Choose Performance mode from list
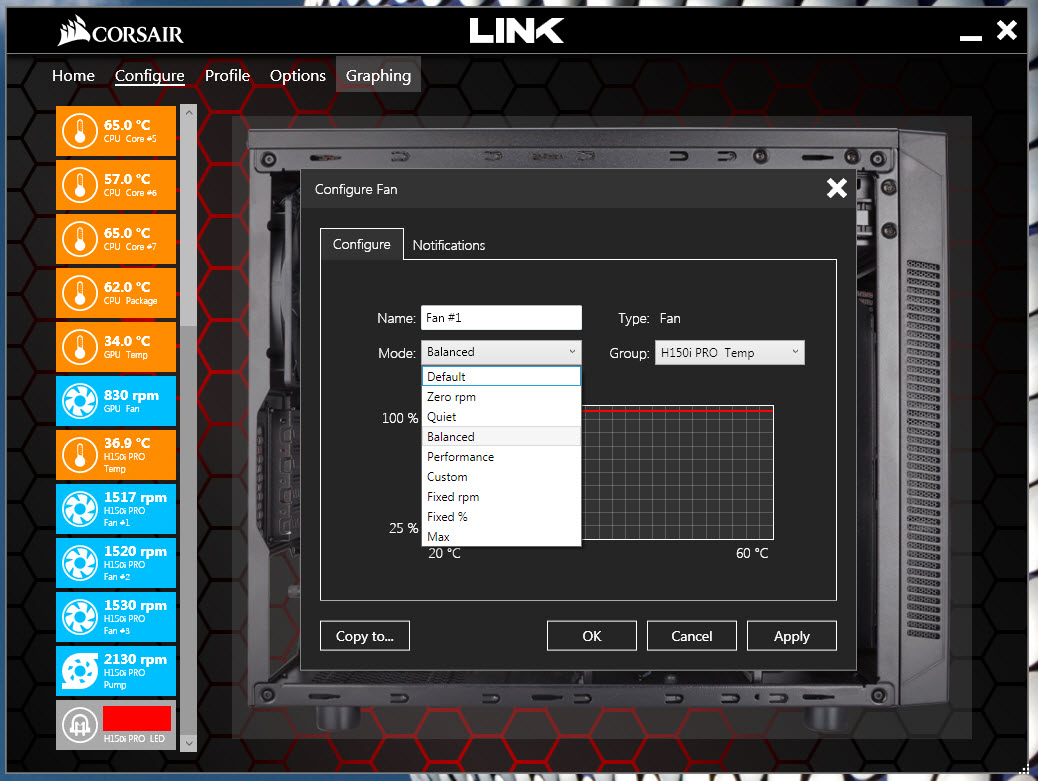1038x781 pixels. coord(501,457)
